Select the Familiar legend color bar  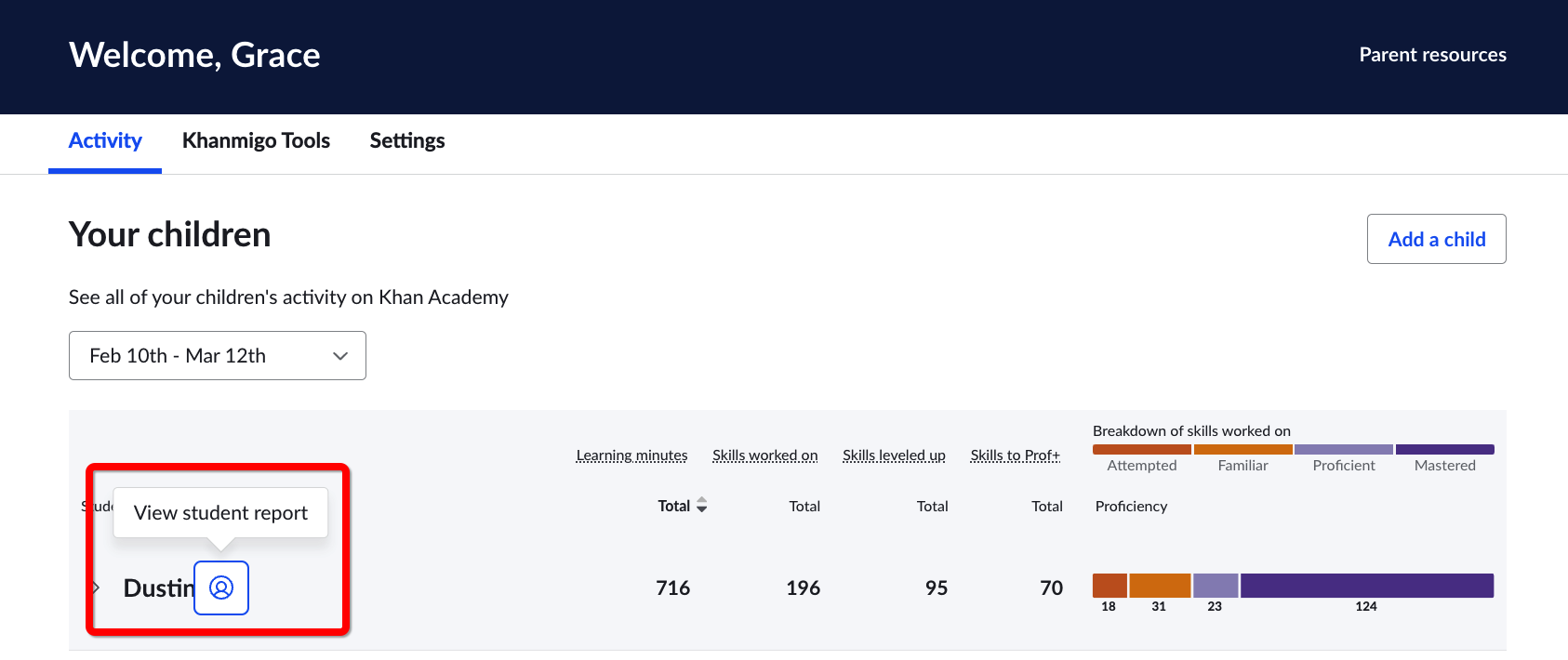click(x=1243, y=449)
